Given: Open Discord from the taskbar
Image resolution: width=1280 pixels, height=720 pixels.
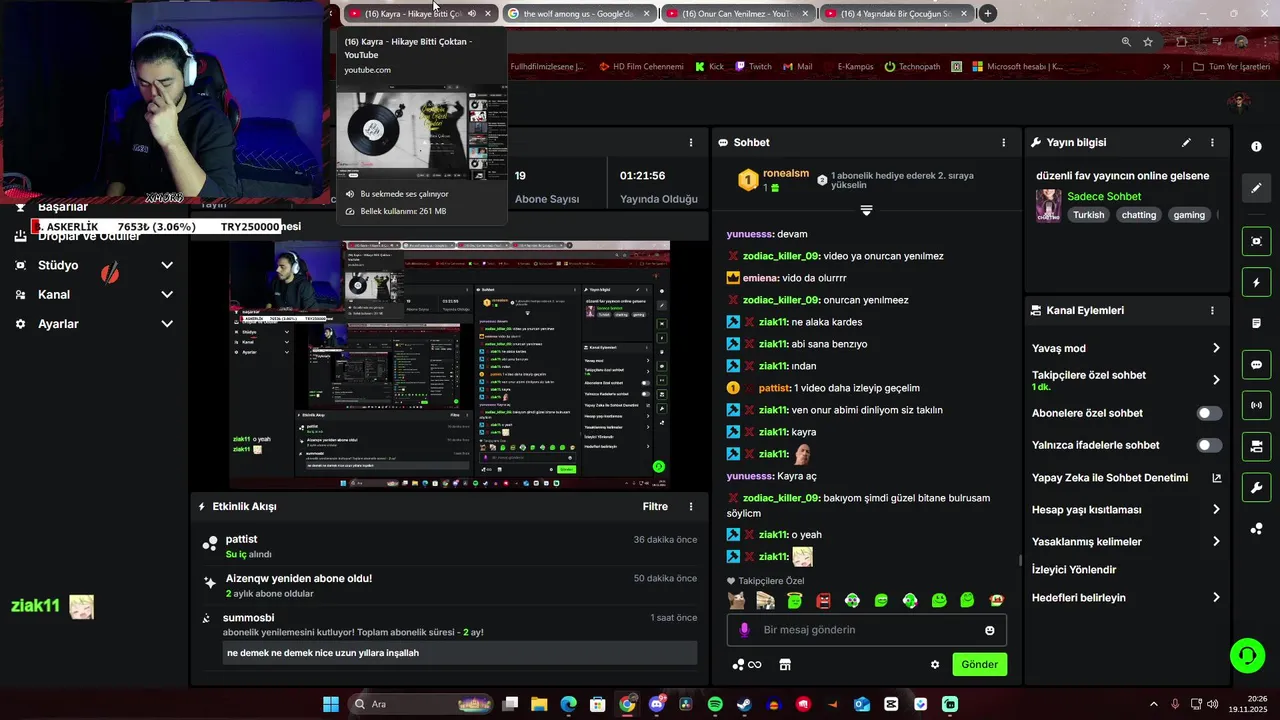Looking at the screenshot, I should point(657,704).
